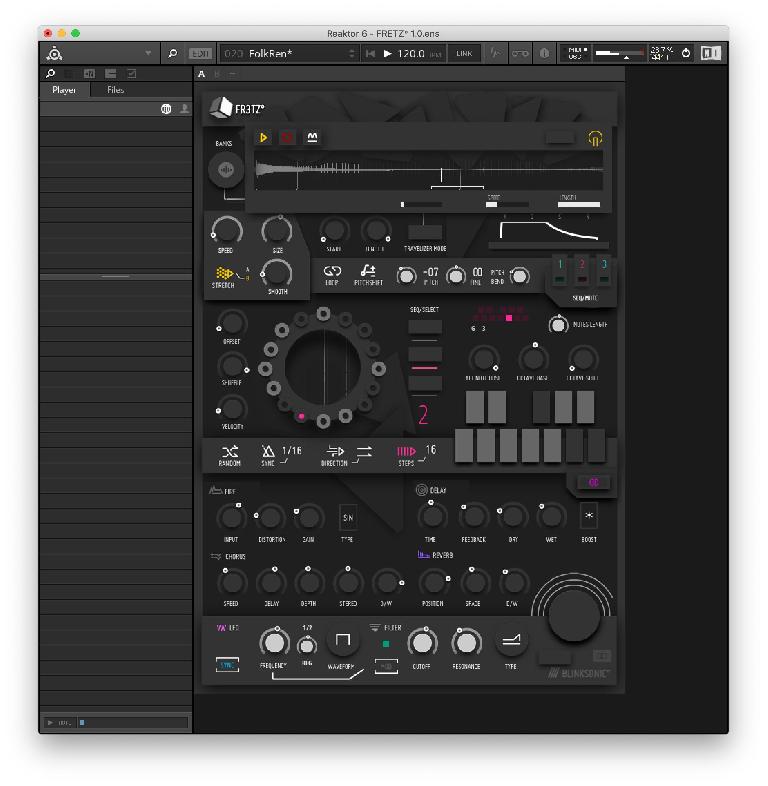Click the CHORUS icon
Image resolution: width=768 pixels, height=786 pixels.
(216, 556)
